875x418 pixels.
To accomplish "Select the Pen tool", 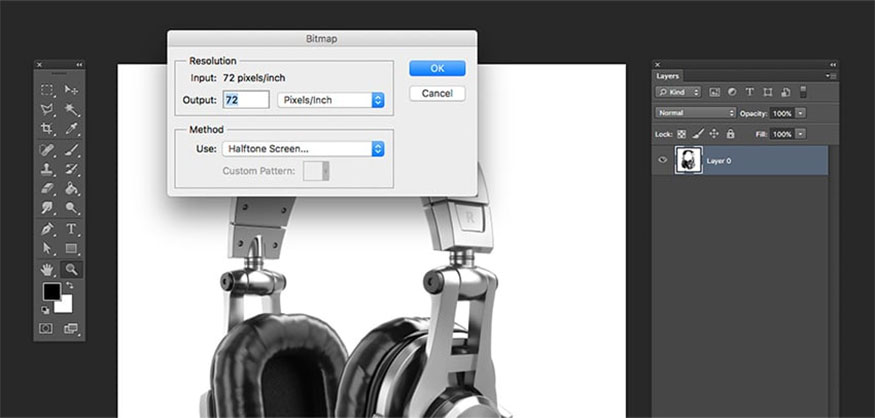I will click(x=47, y=229).
